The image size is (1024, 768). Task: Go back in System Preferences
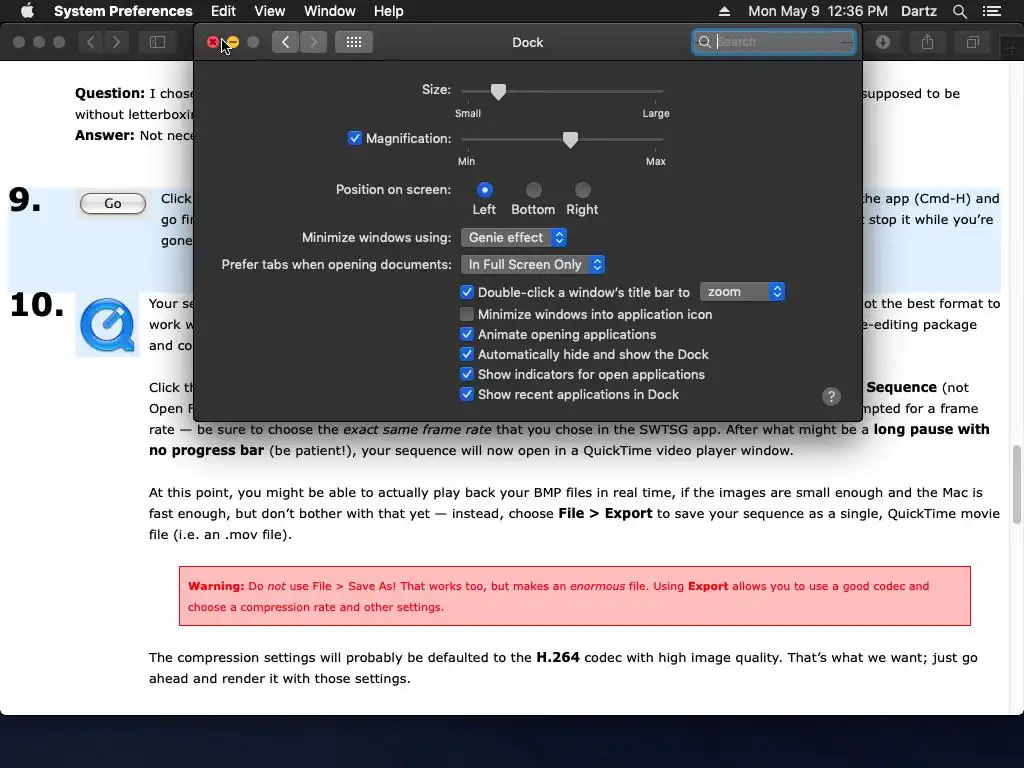[x=285, y=42]
